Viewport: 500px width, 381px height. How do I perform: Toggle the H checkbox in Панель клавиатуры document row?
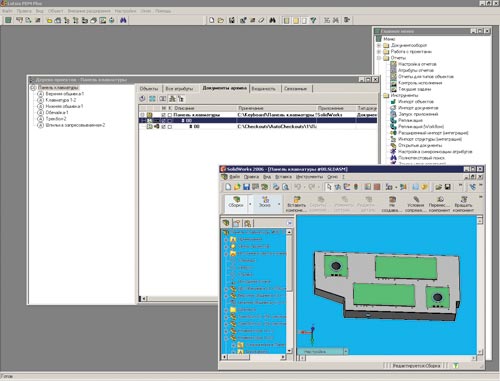coord(163,115)
